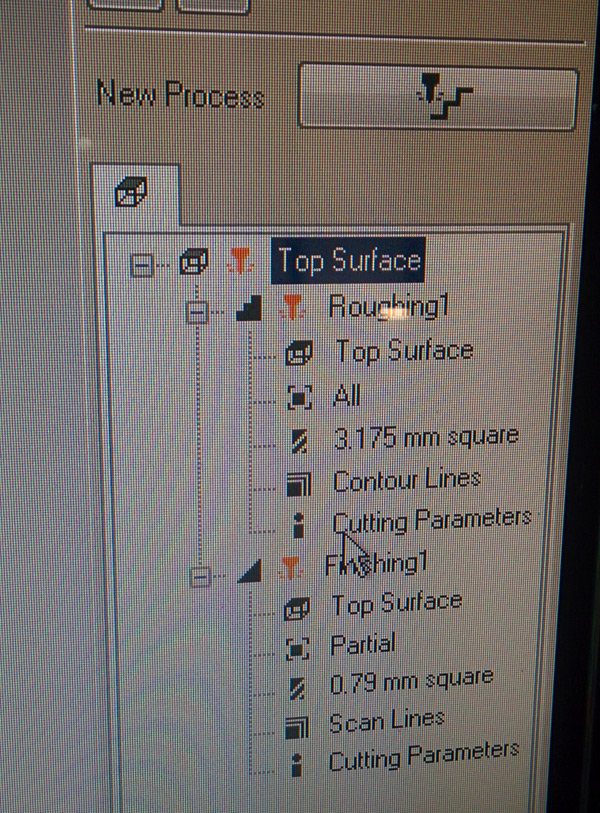
Task: Click the orange cutter icon beside Finishing1
Action: 290,569
